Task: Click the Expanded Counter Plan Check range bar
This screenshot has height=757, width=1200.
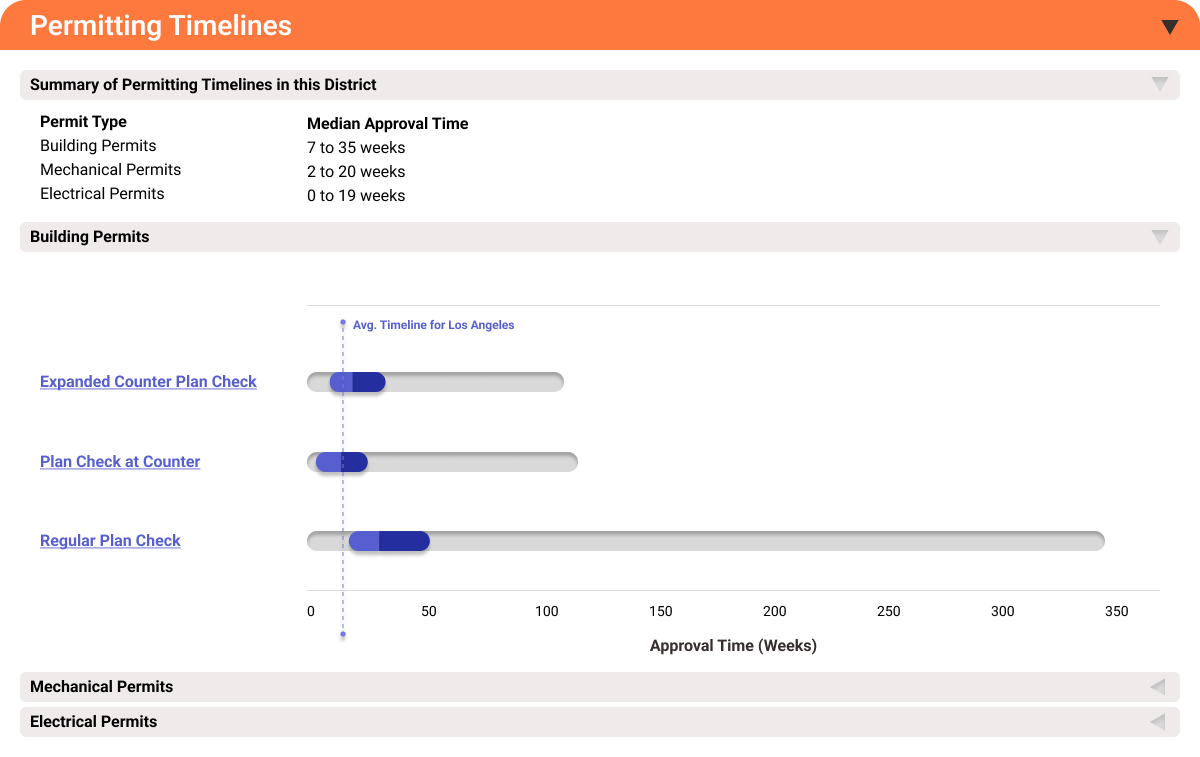Action: pos(435,382)
